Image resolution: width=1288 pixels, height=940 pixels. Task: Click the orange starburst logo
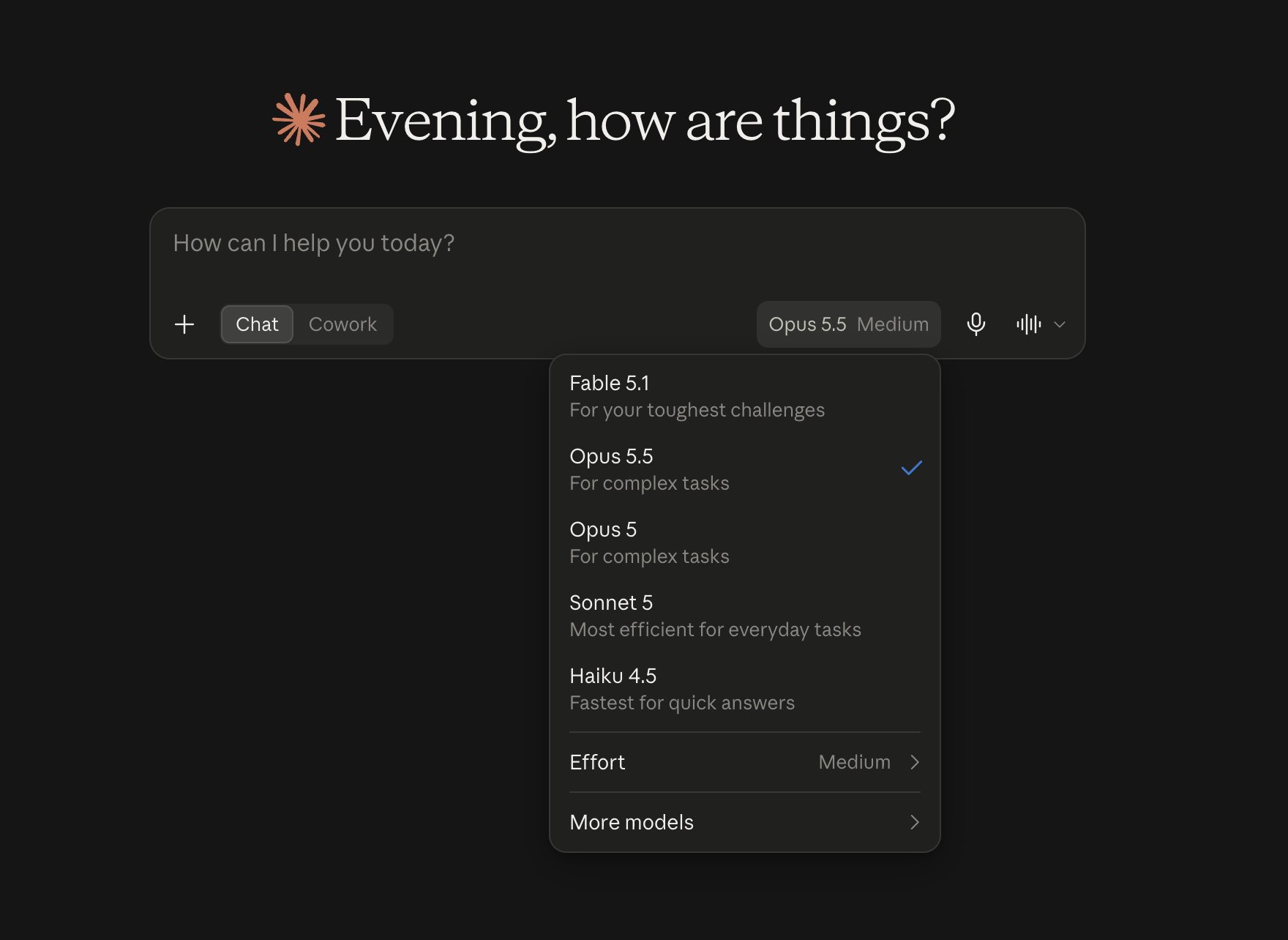point(299,119)
